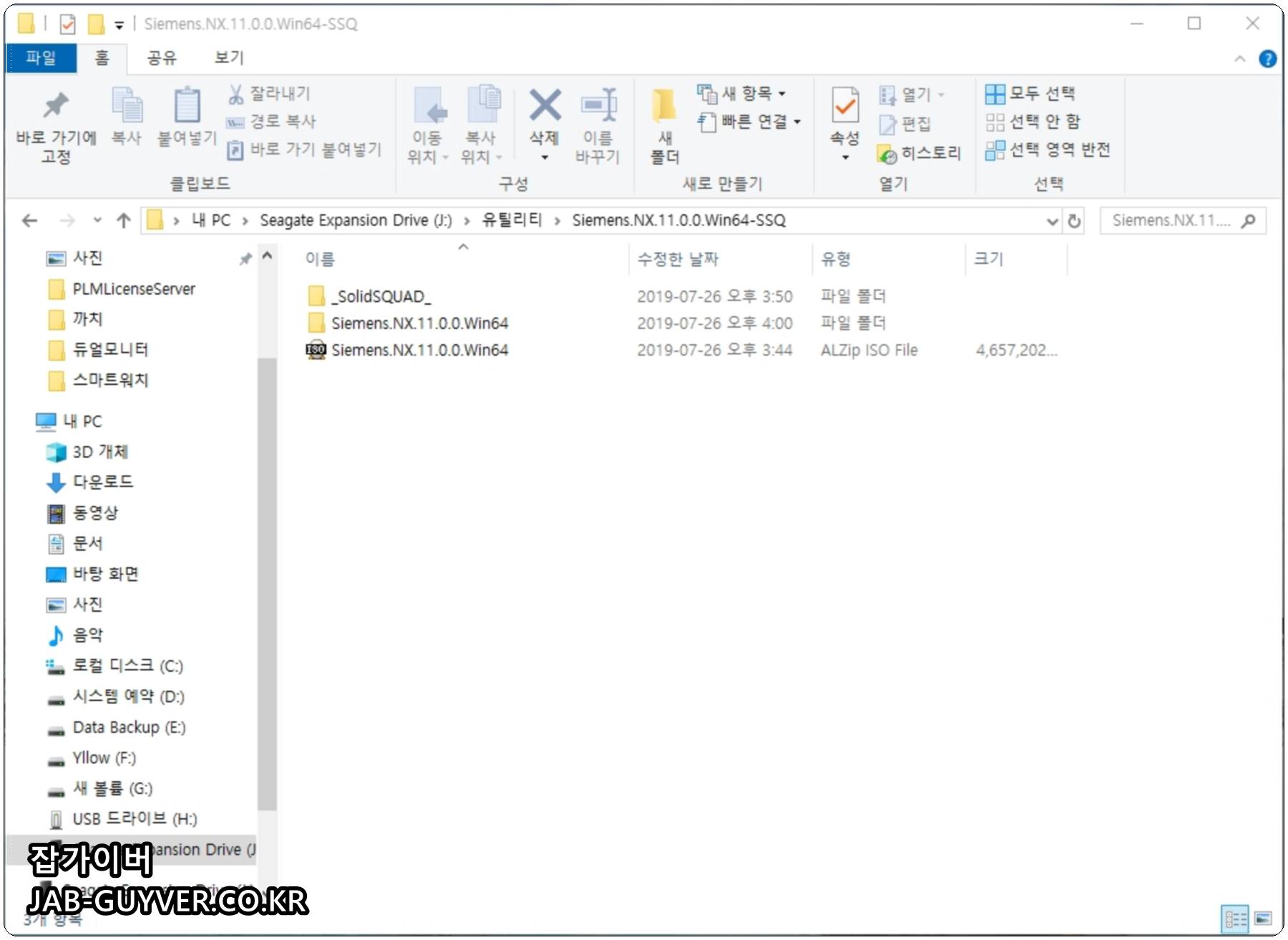Open the Properties (속성) checkmark icon
1288x940 pixels.
(x=845, y=105)
